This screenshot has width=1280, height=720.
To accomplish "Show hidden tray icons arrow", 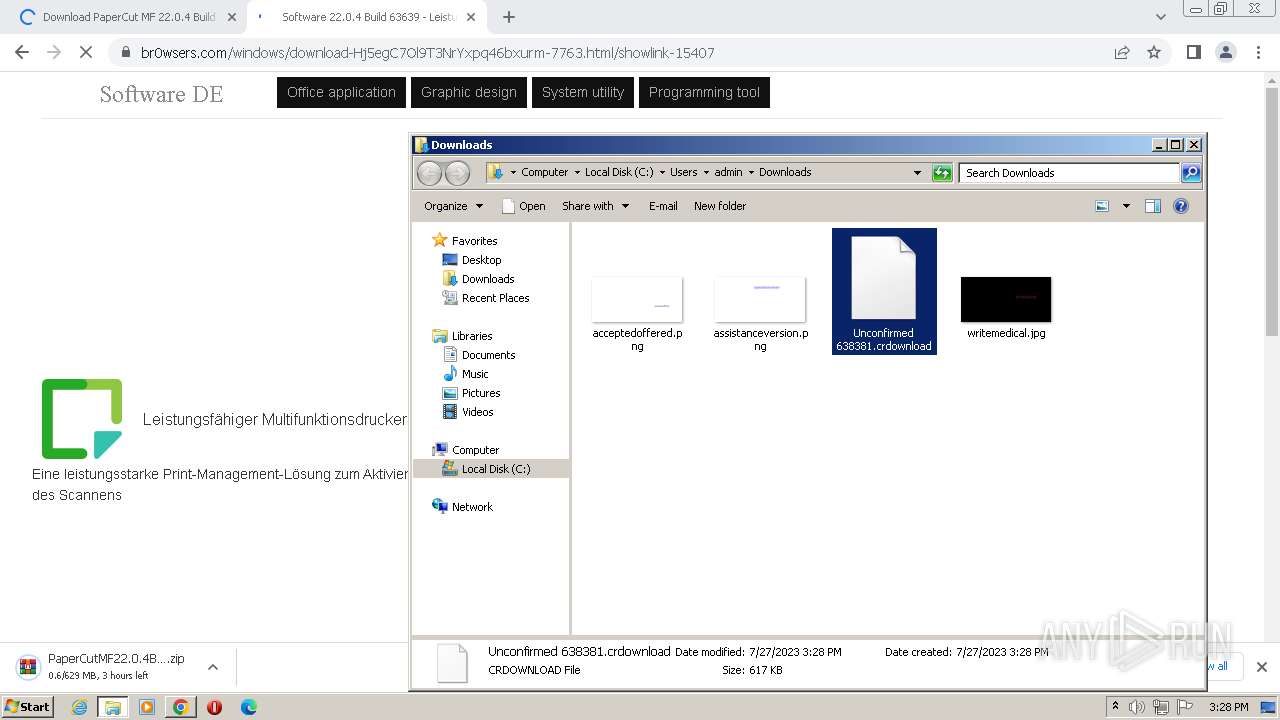I will pyautogui.click(x=1115, y=706).
